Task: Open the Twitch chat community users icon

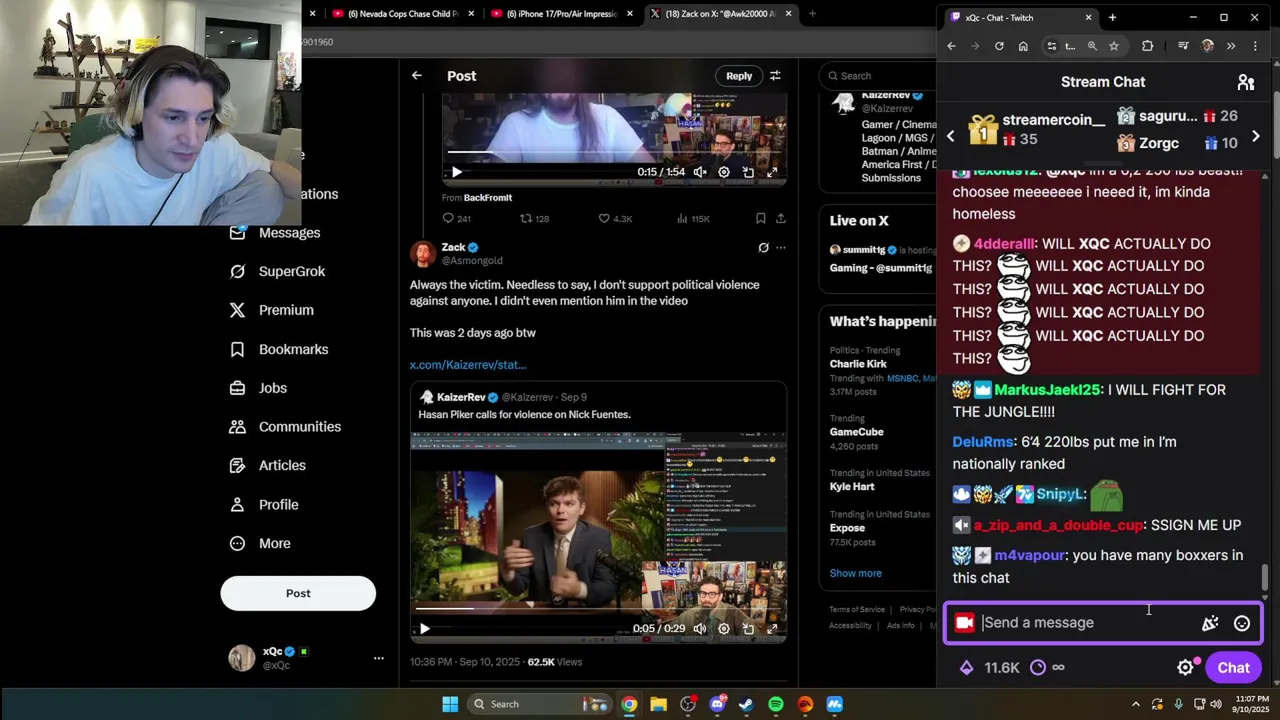Action: pyautogui.click(x=1246, y=82)
